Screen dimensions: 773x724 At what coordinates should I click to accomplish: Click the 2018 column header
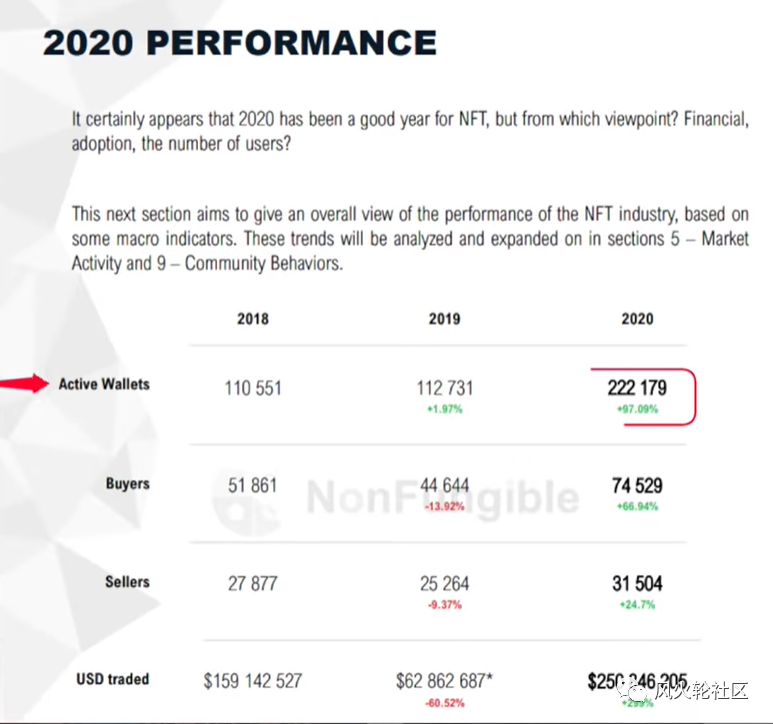pos(253,318)
